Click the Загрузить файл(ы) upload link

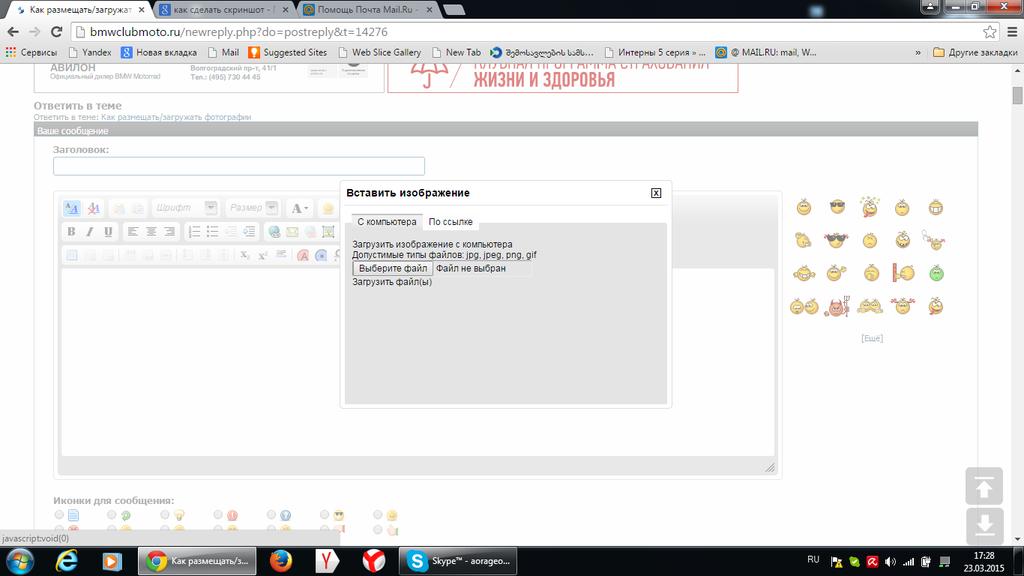click(392, 282)
